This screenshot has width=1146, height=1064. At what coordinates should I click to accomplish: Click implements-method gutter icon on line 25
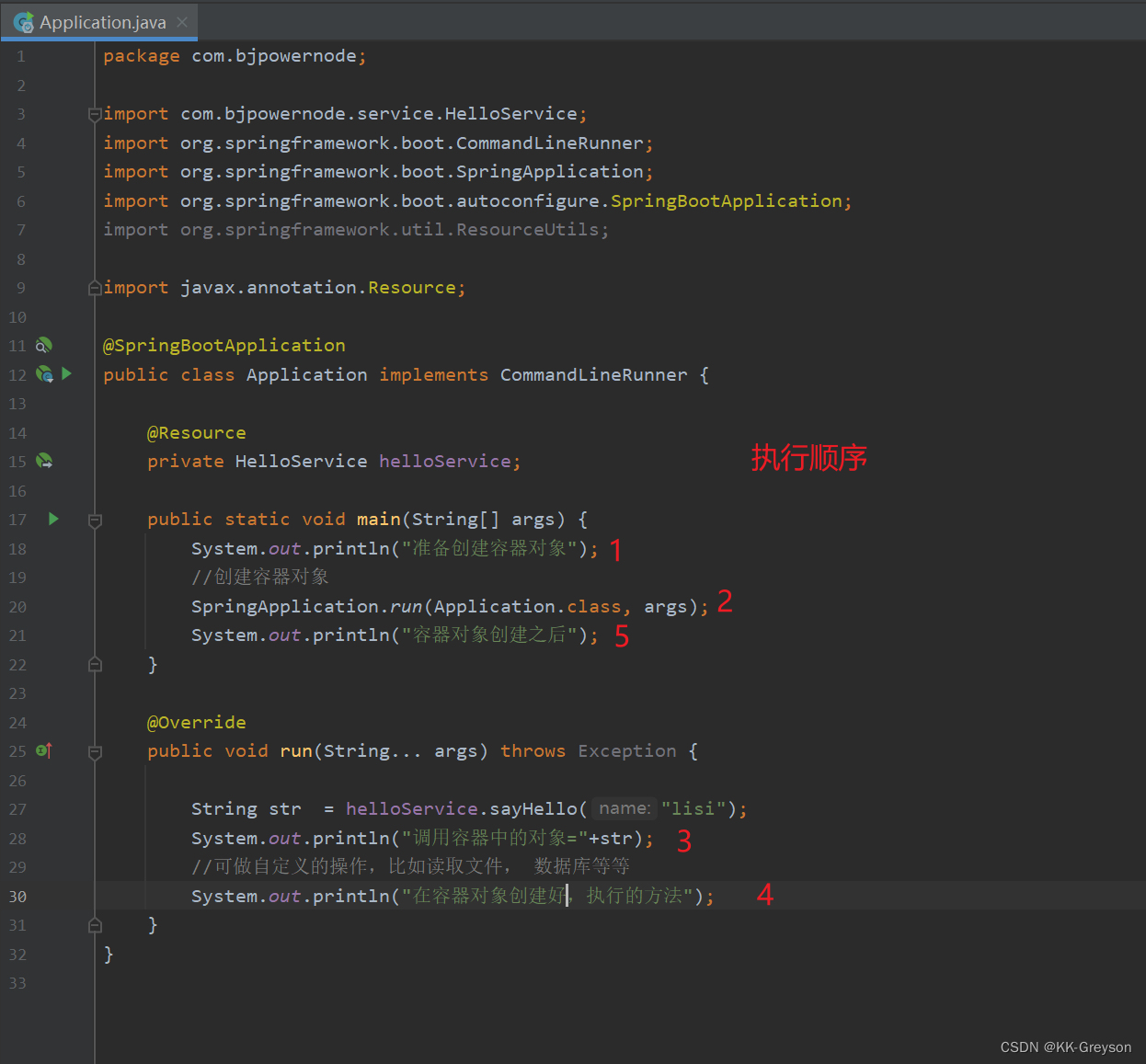pos(43,751)
